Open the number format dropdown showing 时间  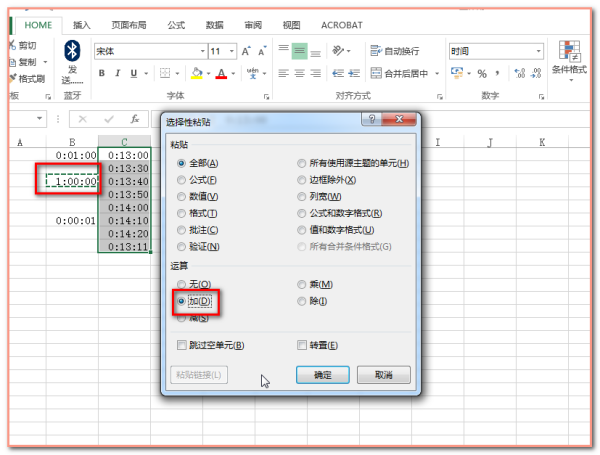click(538, 51)
